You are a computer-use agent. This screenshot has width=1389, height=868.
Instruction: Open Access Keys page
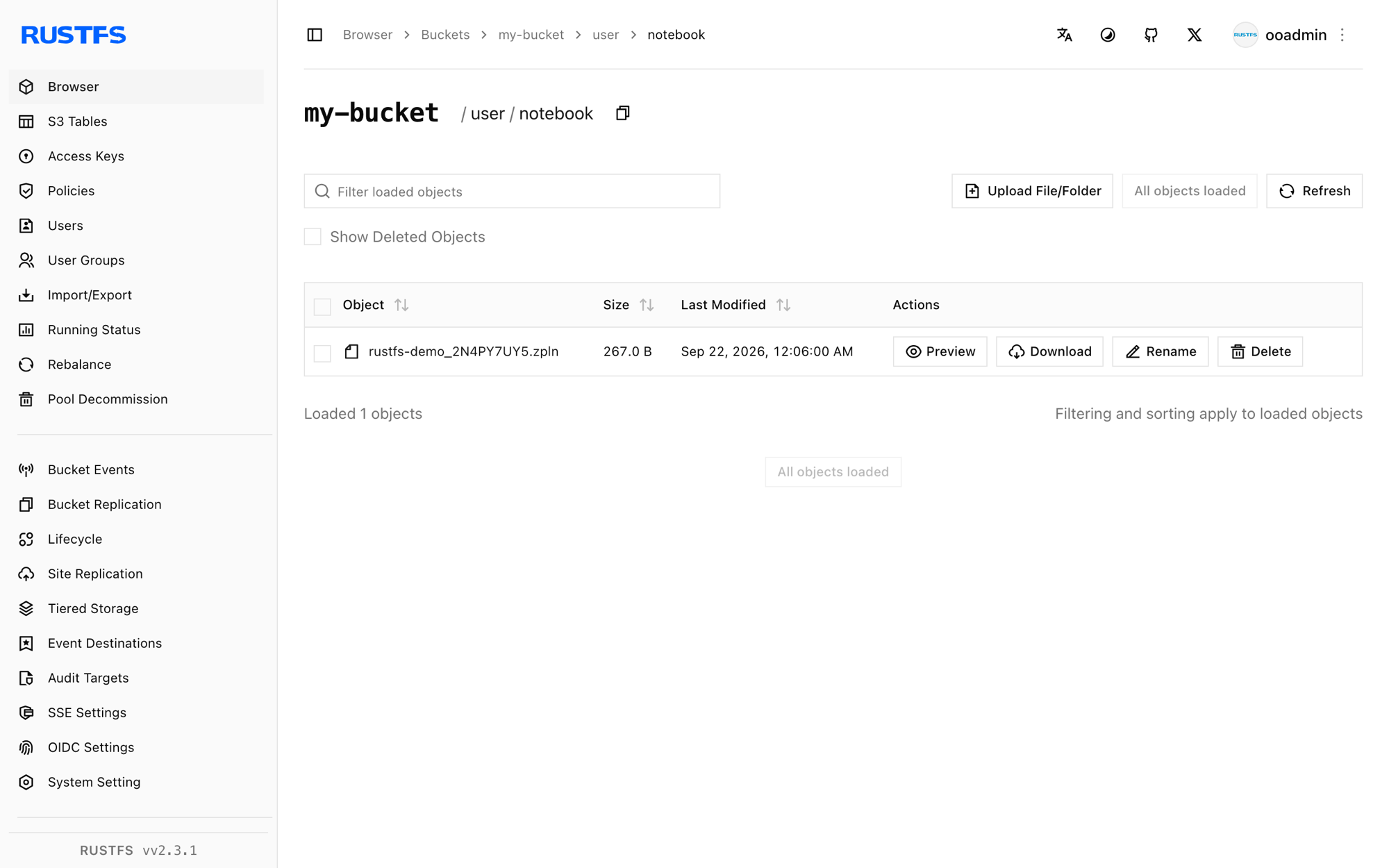coord(136,156)
